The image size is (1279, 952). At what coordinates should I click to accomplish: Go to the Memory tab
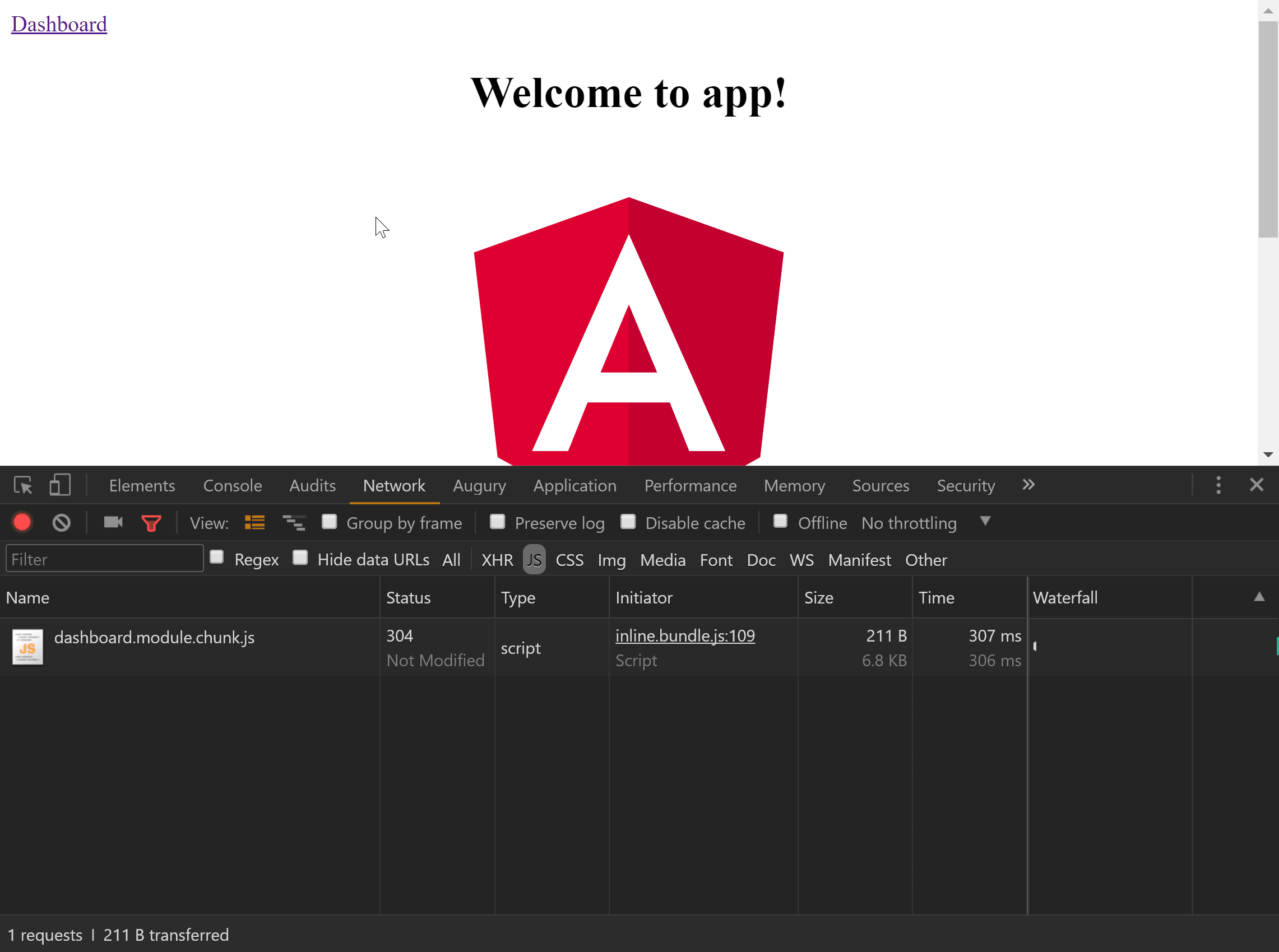795,486
